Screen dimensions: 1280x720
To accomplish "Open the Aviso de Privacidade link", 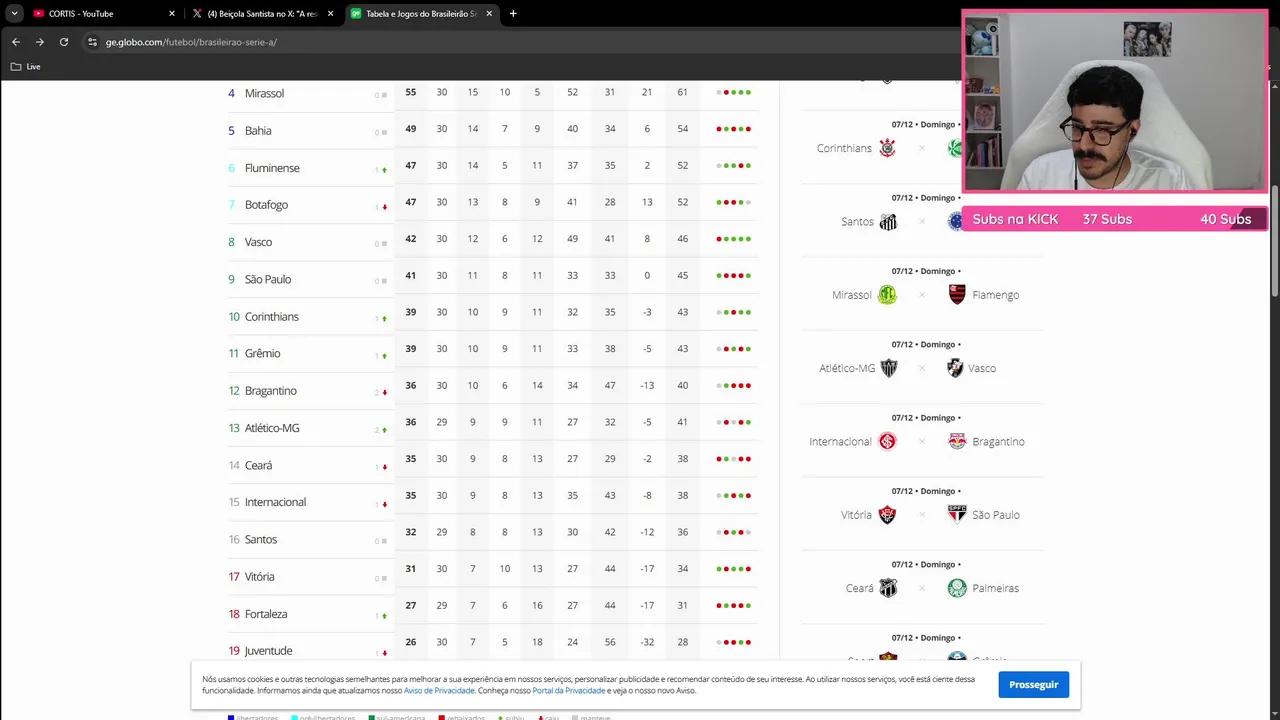I will click(439, 691).
